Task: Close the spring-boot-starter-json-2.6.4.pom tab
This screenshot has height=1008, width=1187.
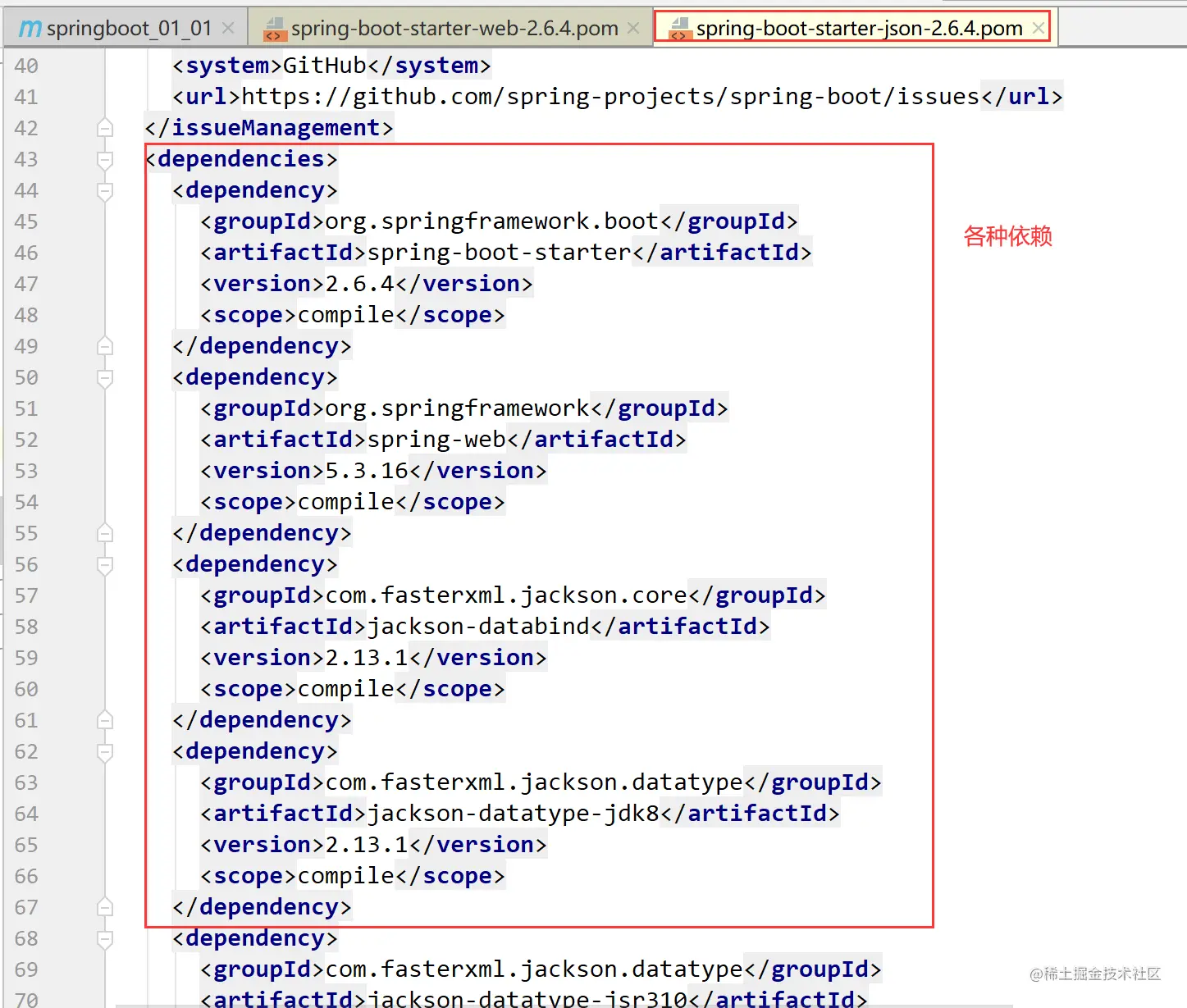Action: tap(1039, 28)
